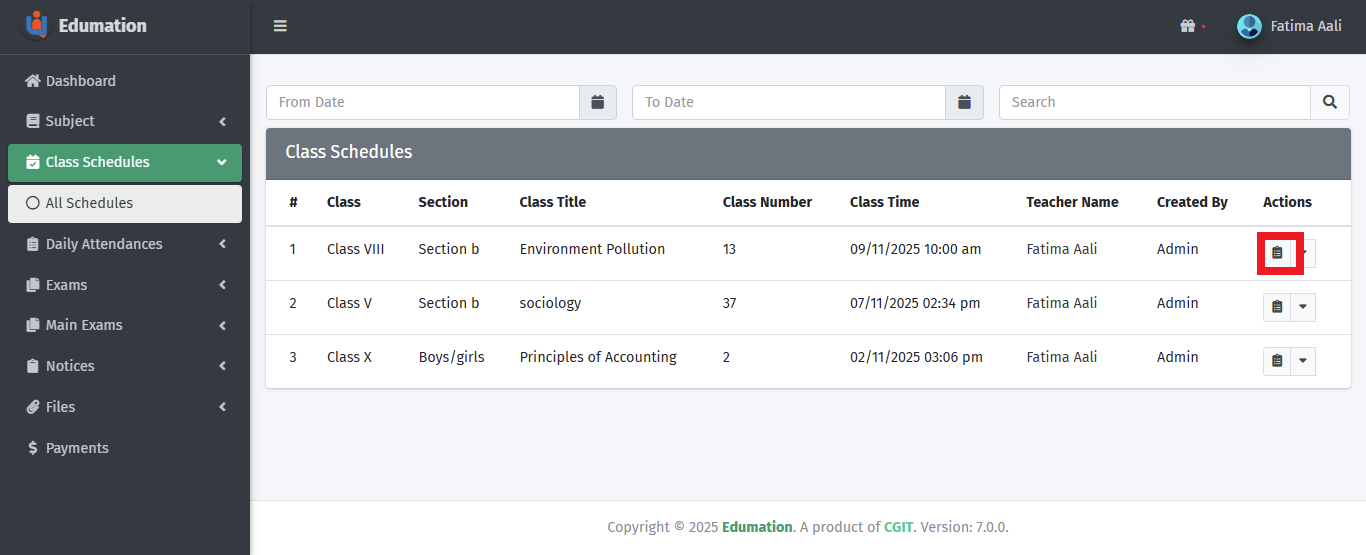Follow the CGIT footer link
Image resolution: width=1366 pixels, height=555 pixels.
tap(898, 527)
